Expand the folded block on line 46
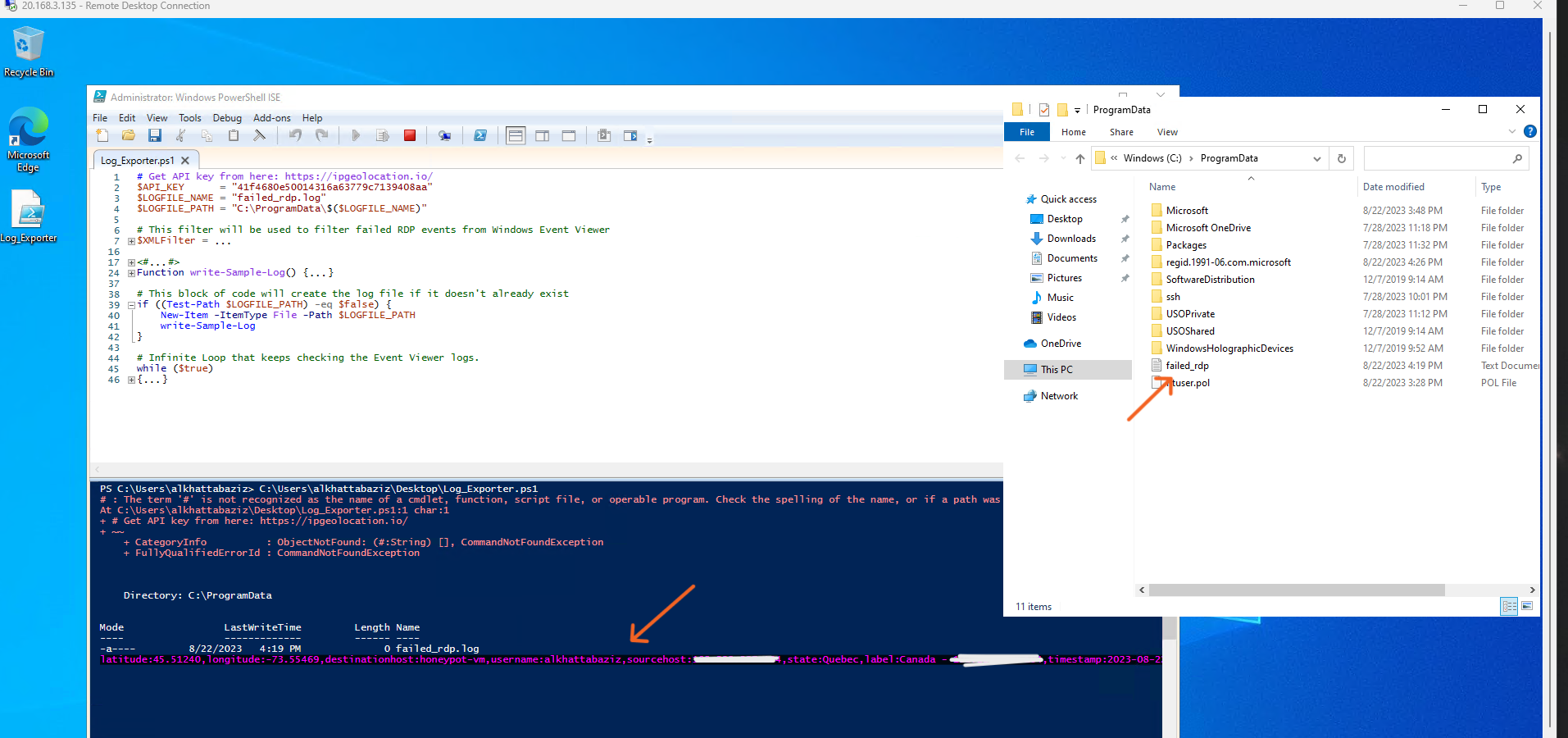 (x=131, y=378)
